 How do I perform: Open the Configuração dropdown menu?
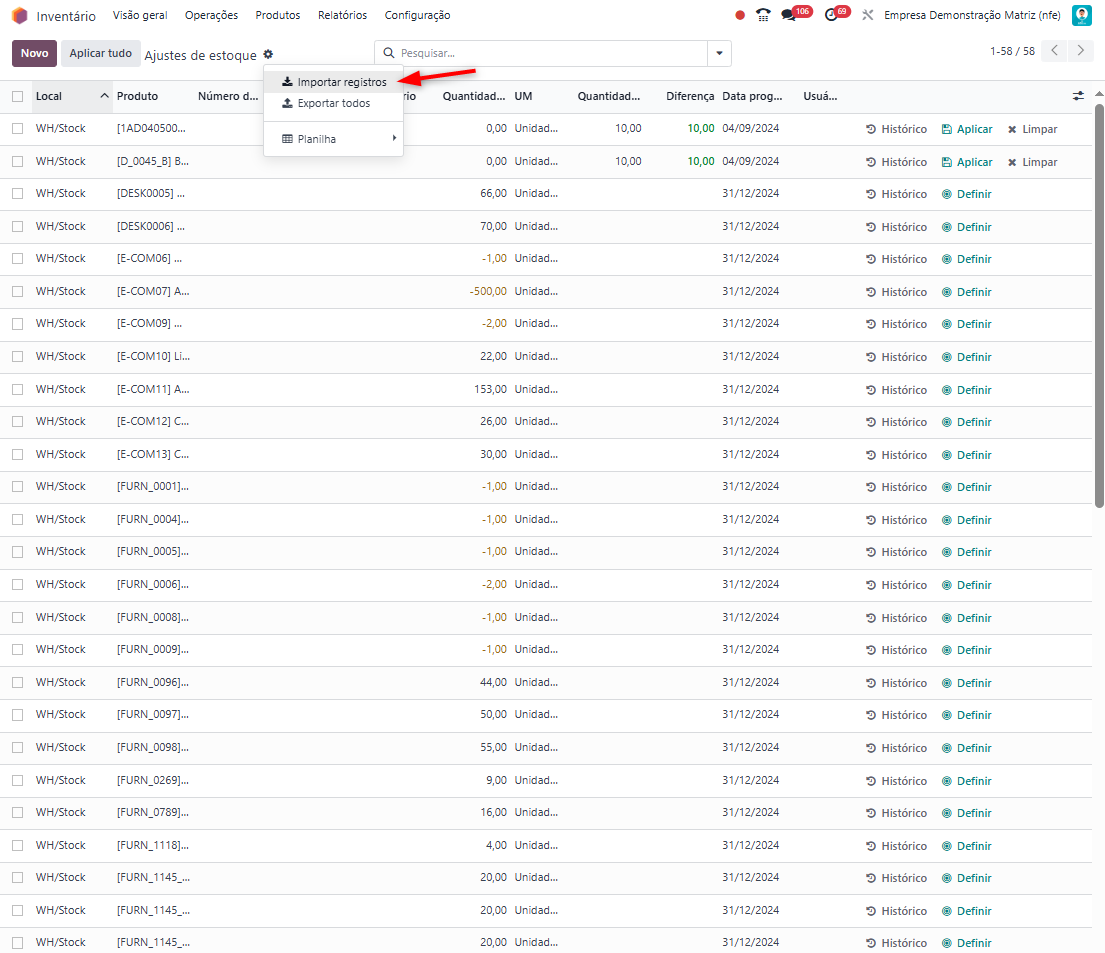click(x=417, y=15)
